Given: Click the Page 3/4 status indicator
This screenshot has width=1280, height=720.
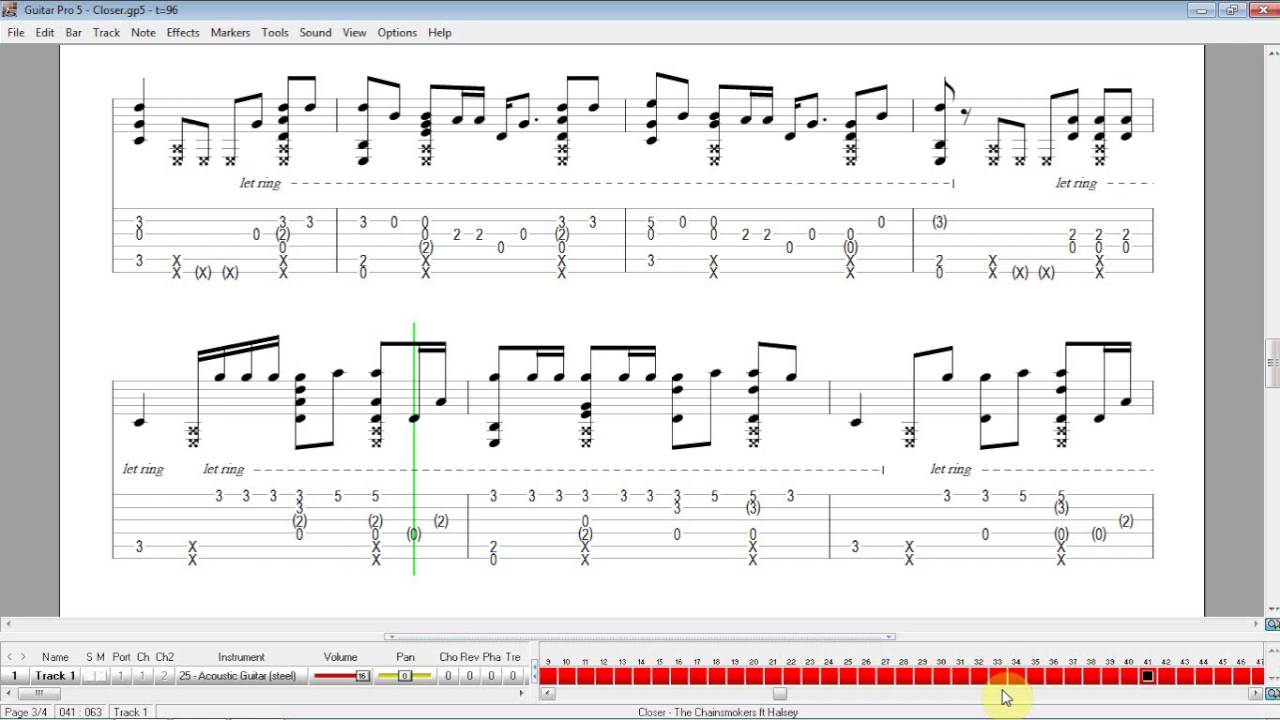Looking at the screenshot, I should (x=25, y=712).
